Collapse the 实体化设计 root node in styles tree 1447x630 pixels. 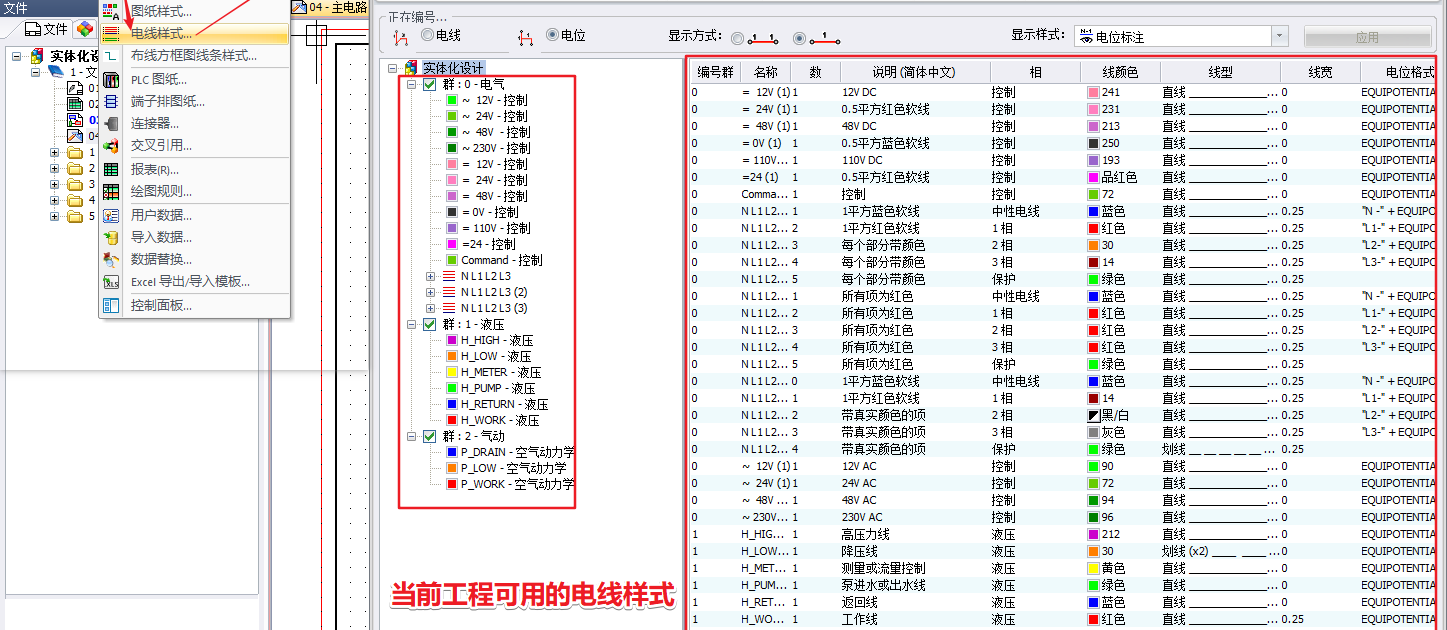pyautogui.click(x=393, y=69)
